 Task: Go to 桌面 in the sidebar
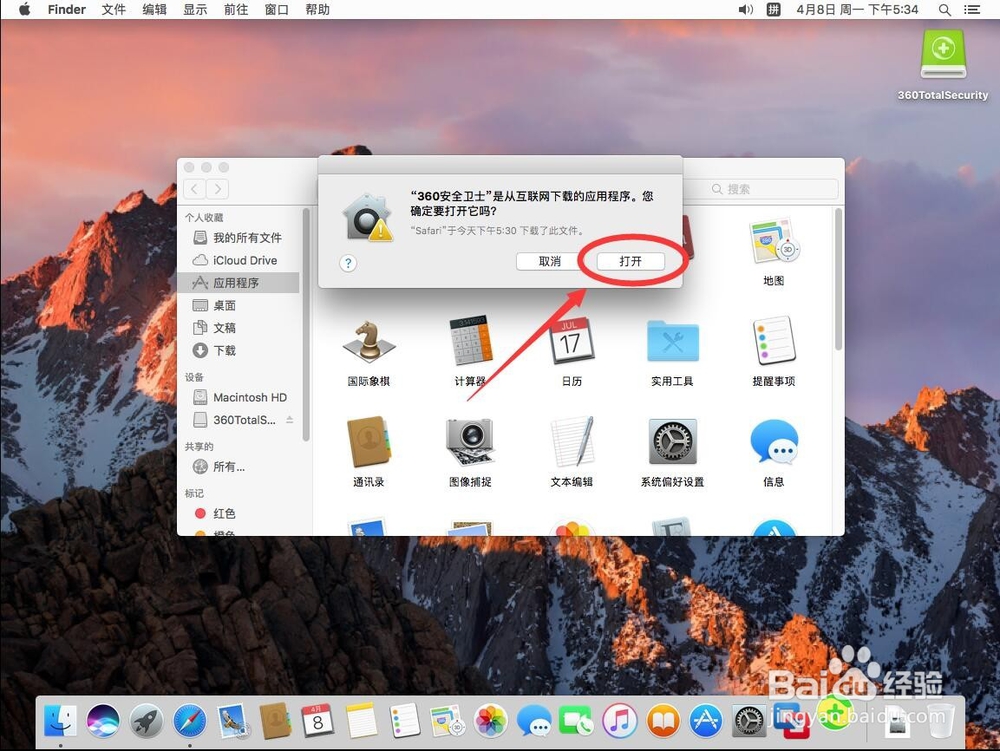[x=239, y=305]
